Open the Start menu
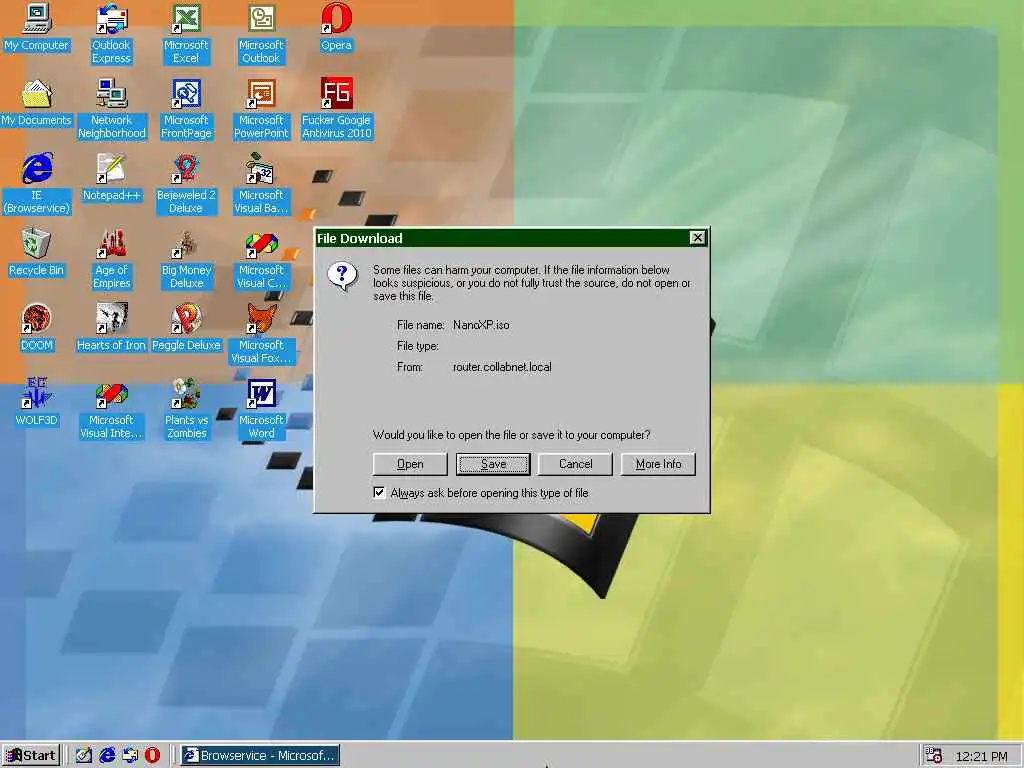 tap(31, 756)
